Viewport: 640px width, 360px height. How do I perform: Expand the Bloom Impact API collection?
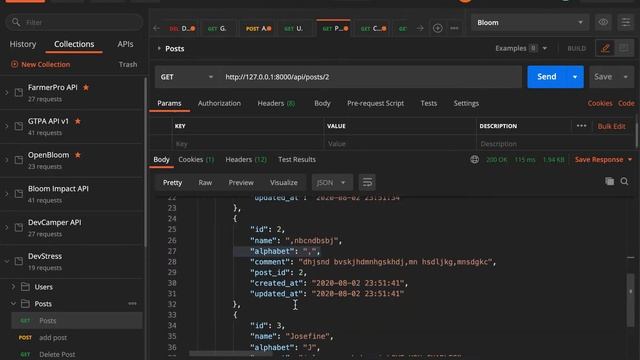[7, 194]
